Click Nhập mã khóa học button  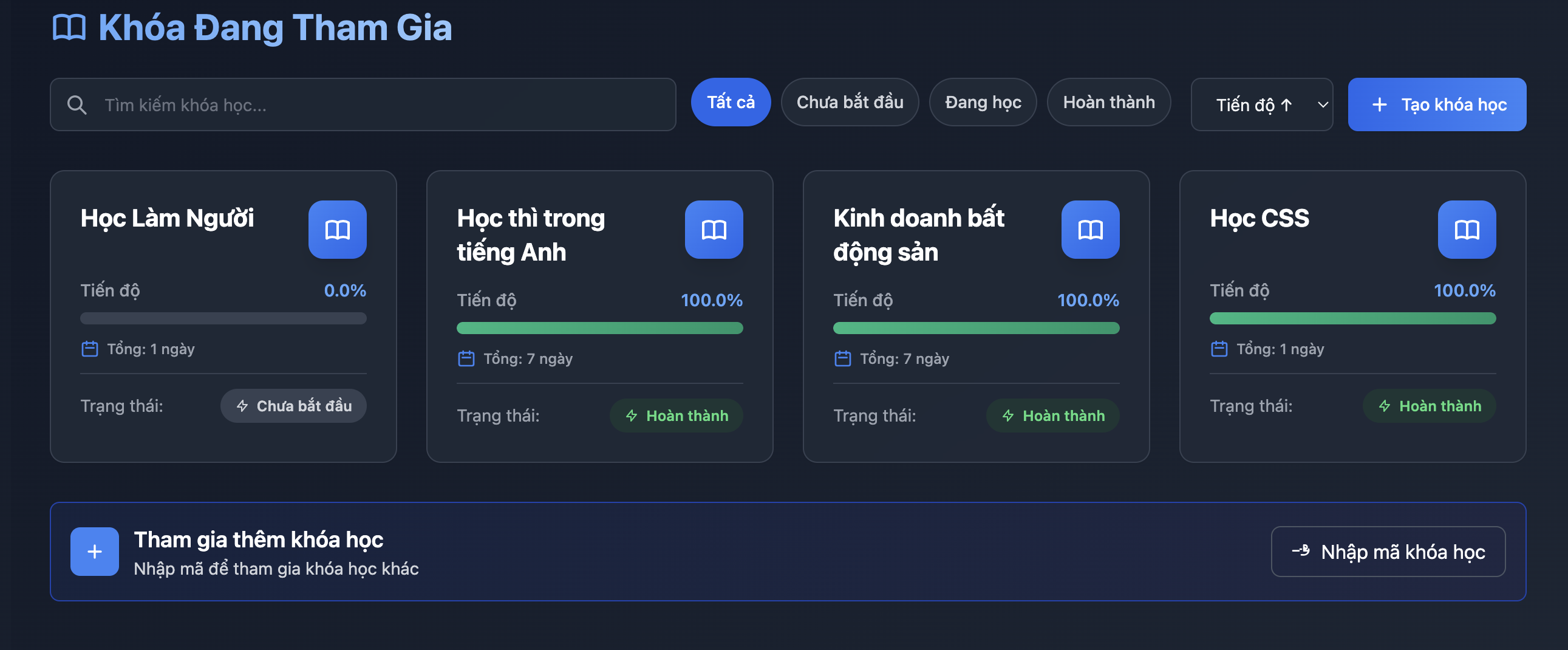tap(1388, 552)
